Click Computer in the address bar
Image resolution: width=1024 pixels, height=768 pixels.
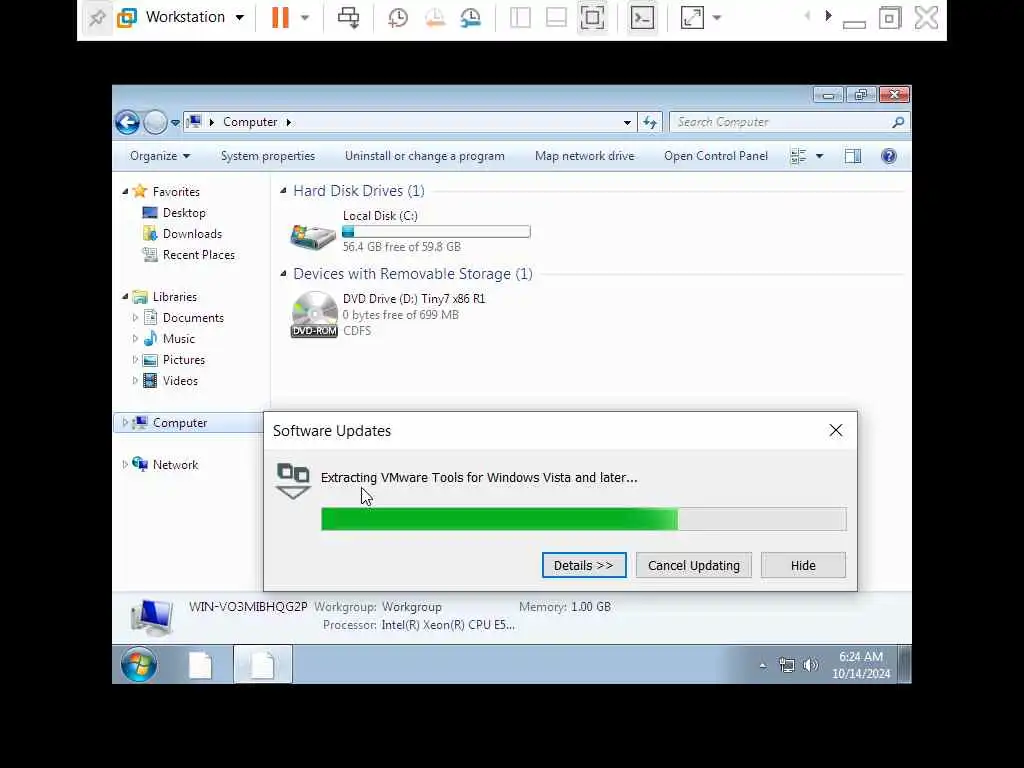tap(250, 122)
